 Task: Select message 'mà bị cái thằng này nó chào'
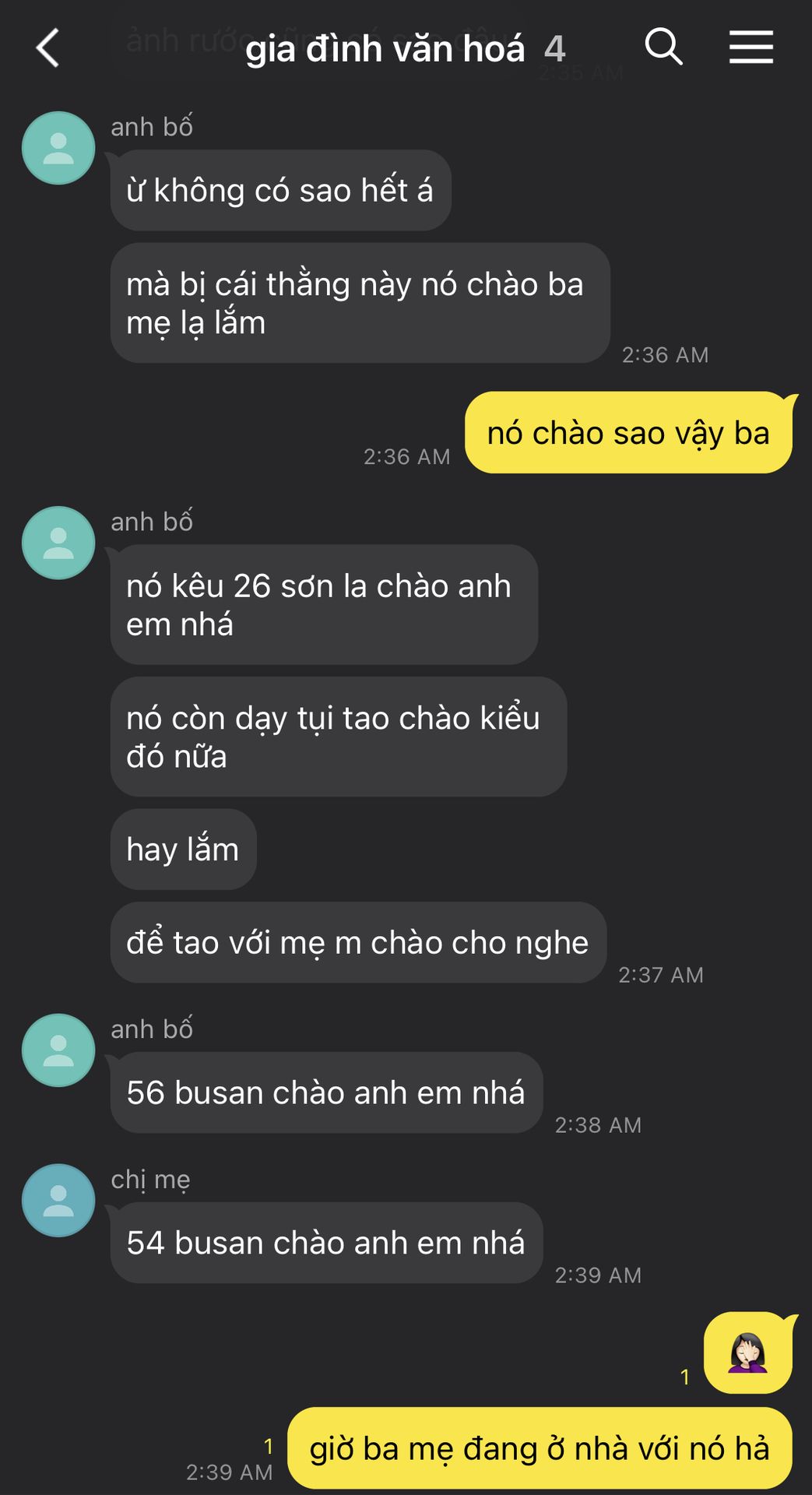(360, 303)
